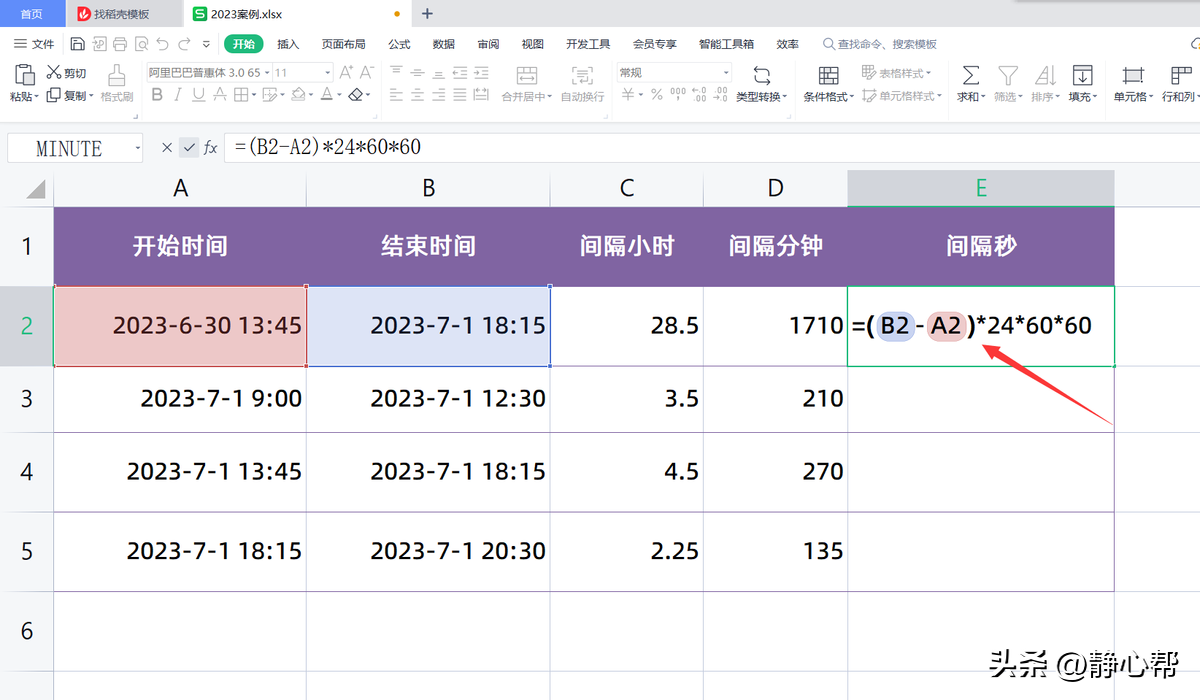Click the eraser clear-format icon
Viewport: 1200px width, 700px height.
coord(355,95)
